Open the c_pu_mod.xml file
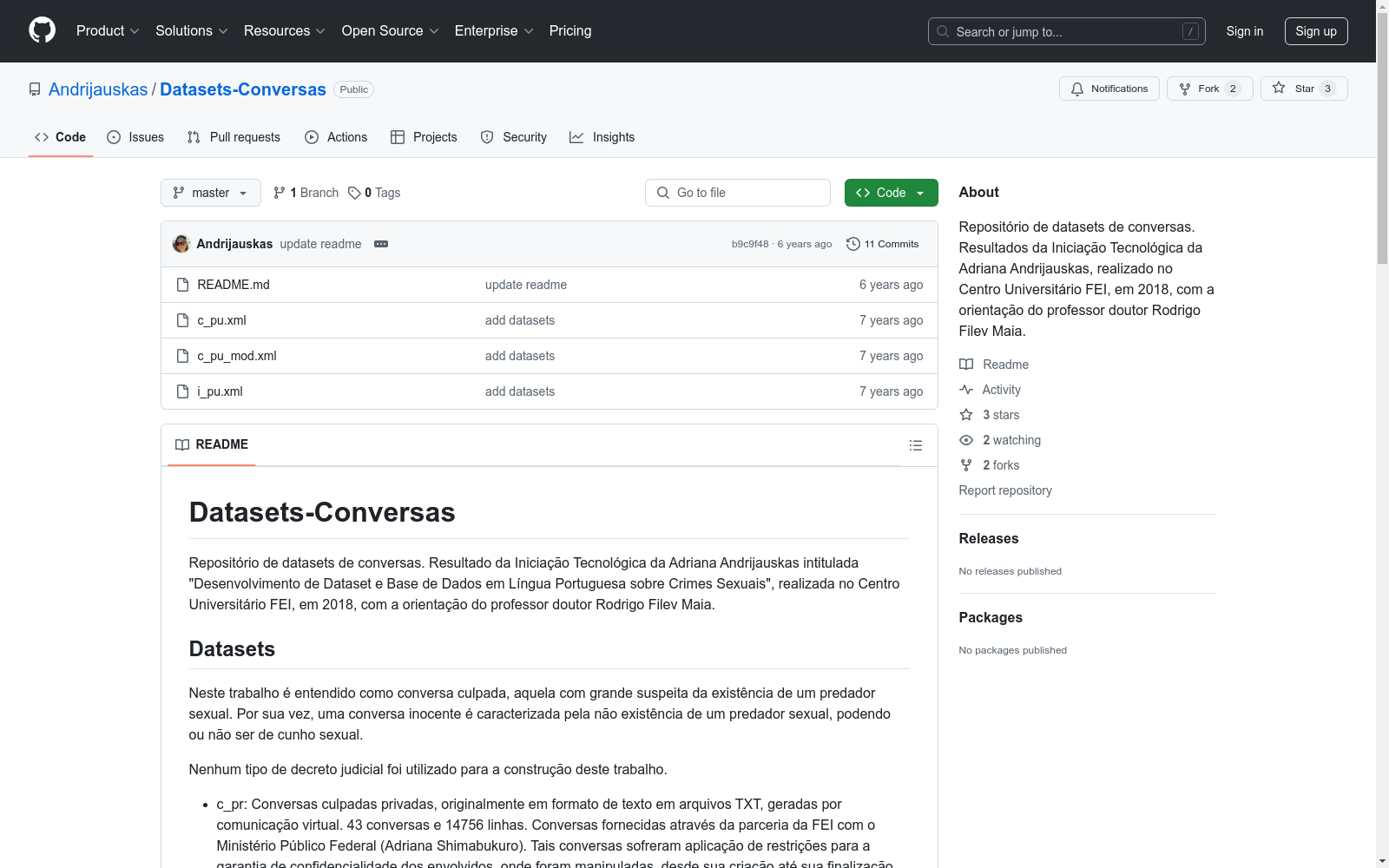Screen dimensions: 1389x868 pyautogui.click(x=237, y=356)
